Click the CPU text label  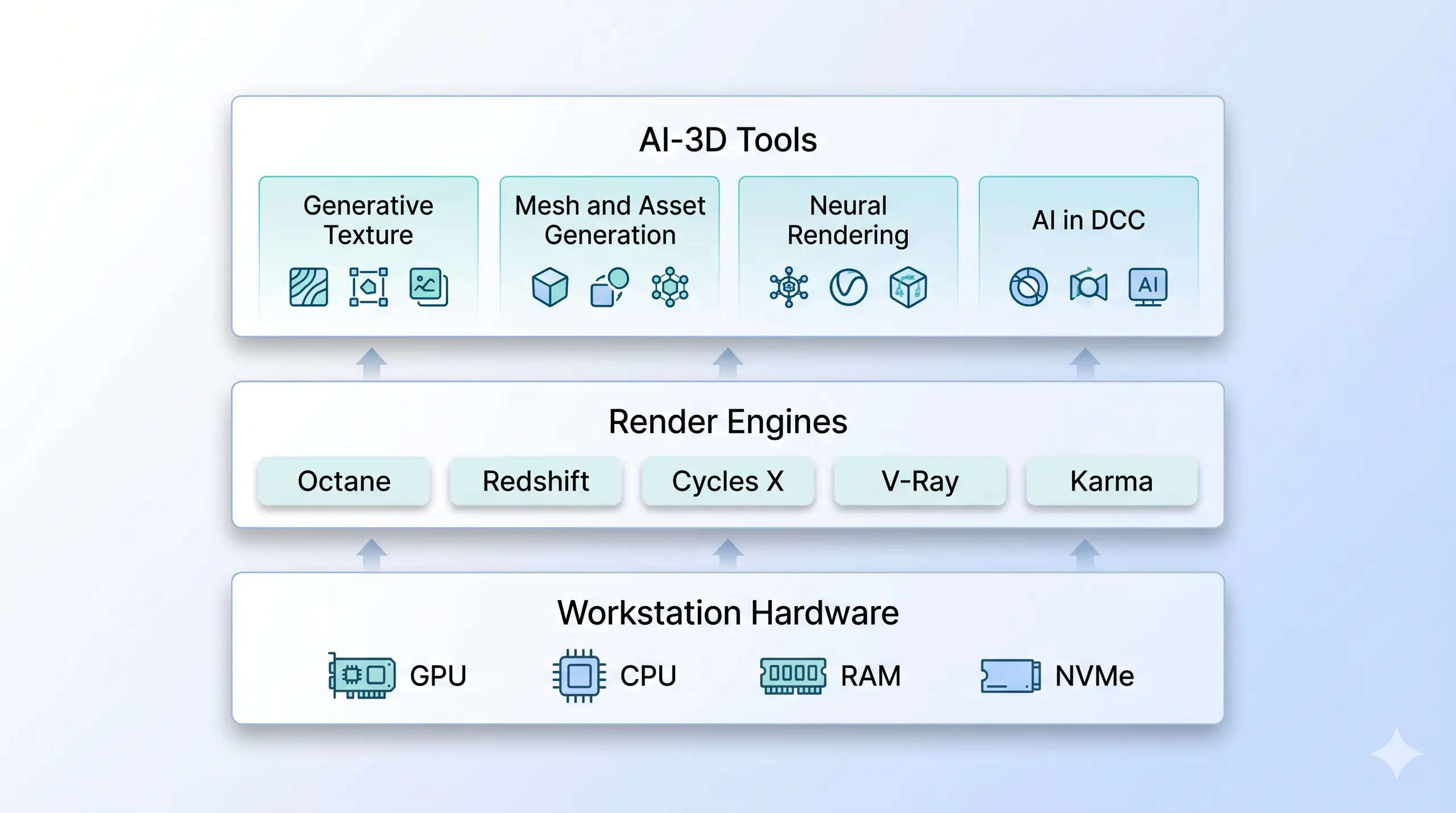648,676
